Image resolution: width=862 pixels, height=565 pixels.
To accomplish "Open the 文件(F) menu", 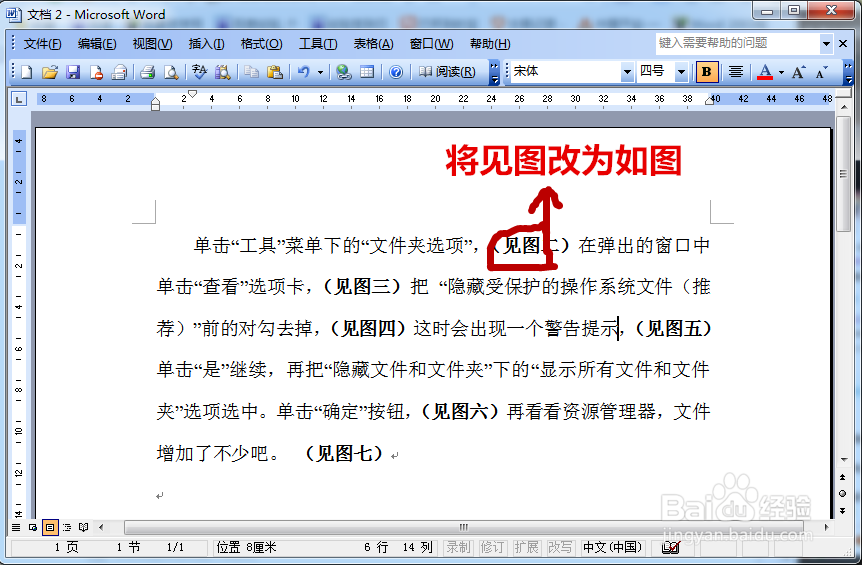I will (x=42, y=44).
